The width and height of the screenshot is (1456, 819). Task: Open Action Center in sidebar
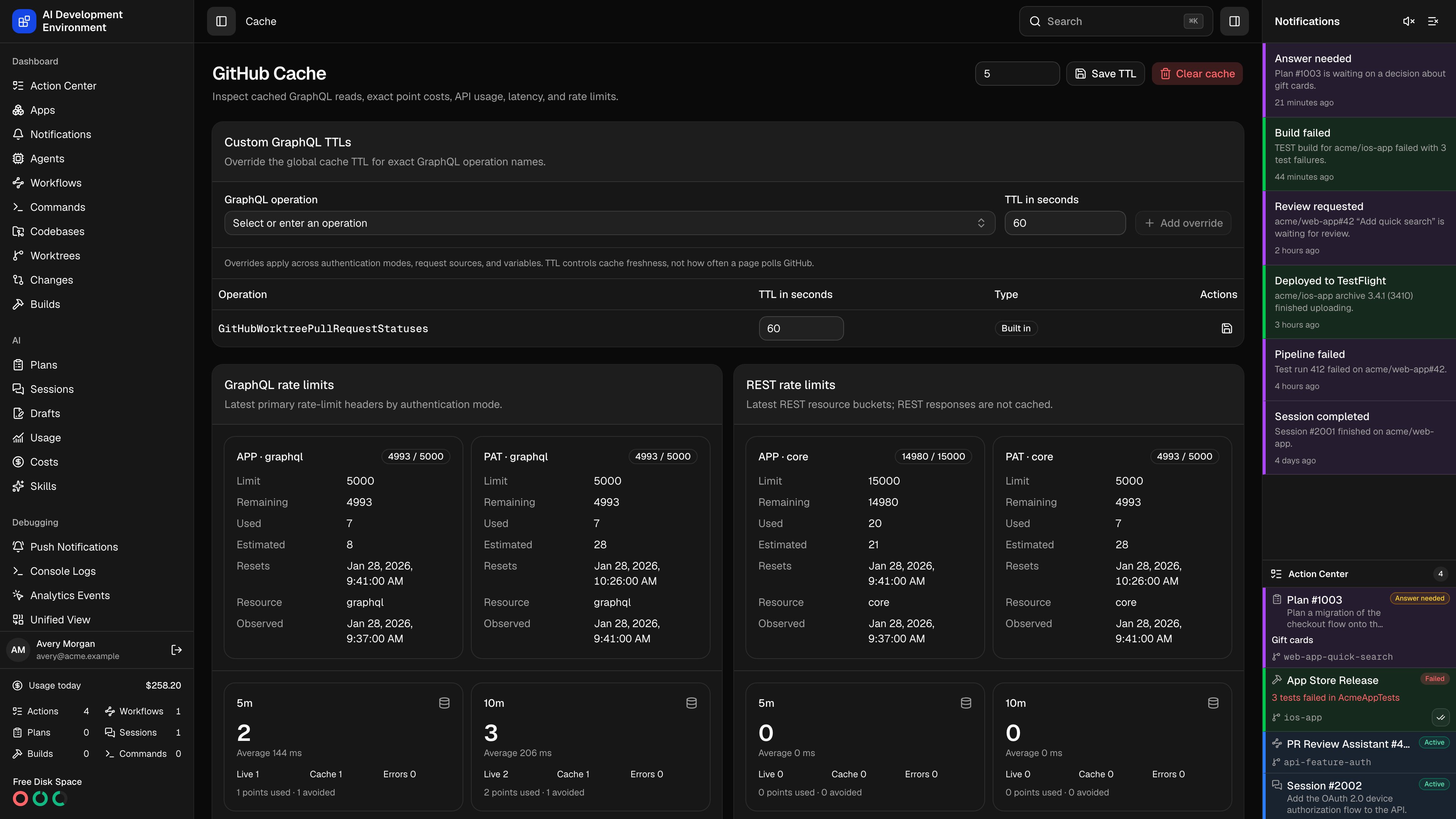click(x=97, y=86)
